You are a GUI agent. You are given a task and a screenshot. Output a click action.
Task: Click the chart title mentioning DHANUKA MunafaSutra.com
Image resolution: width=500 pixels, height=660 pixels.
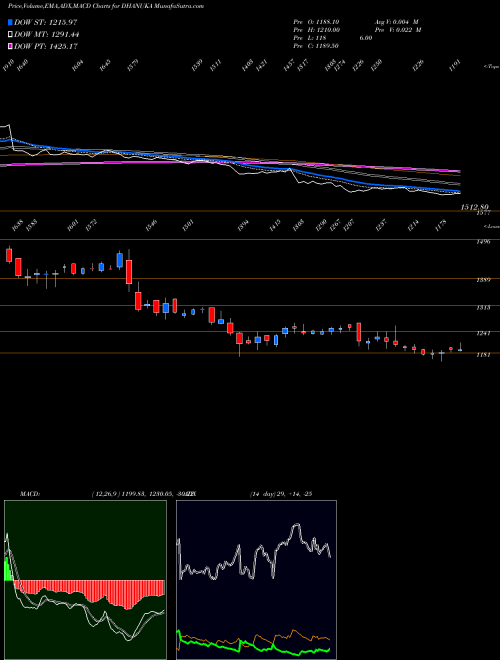point(106,7)
